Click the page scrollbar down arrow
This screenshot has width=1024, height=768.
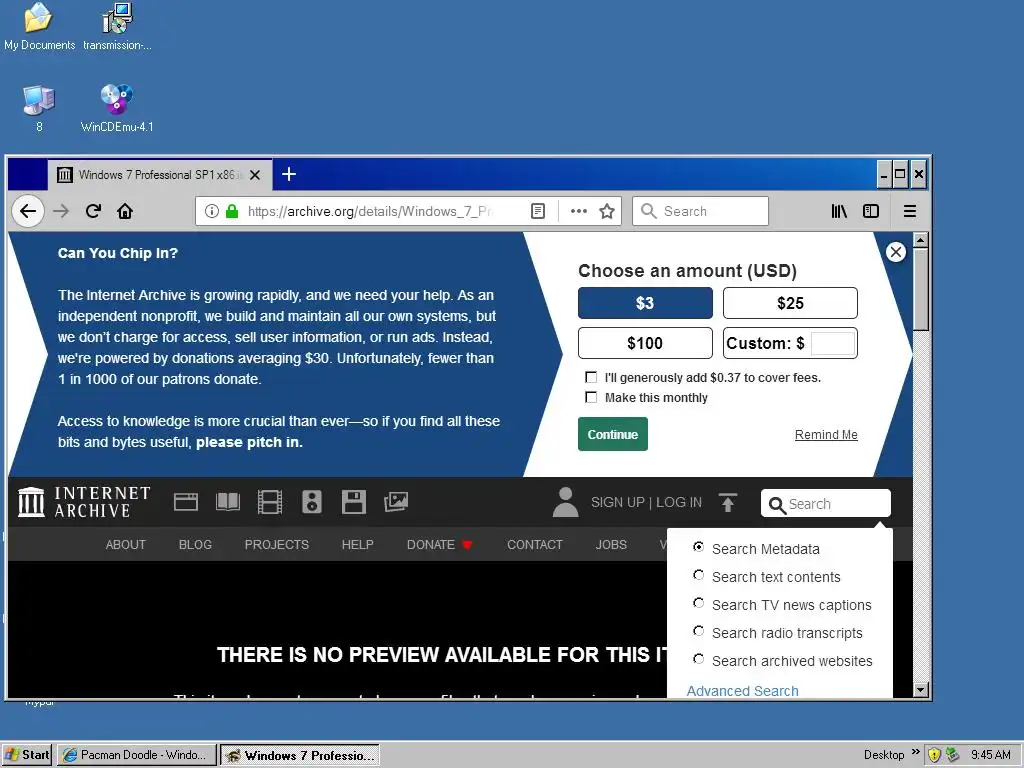coord(921,690)
